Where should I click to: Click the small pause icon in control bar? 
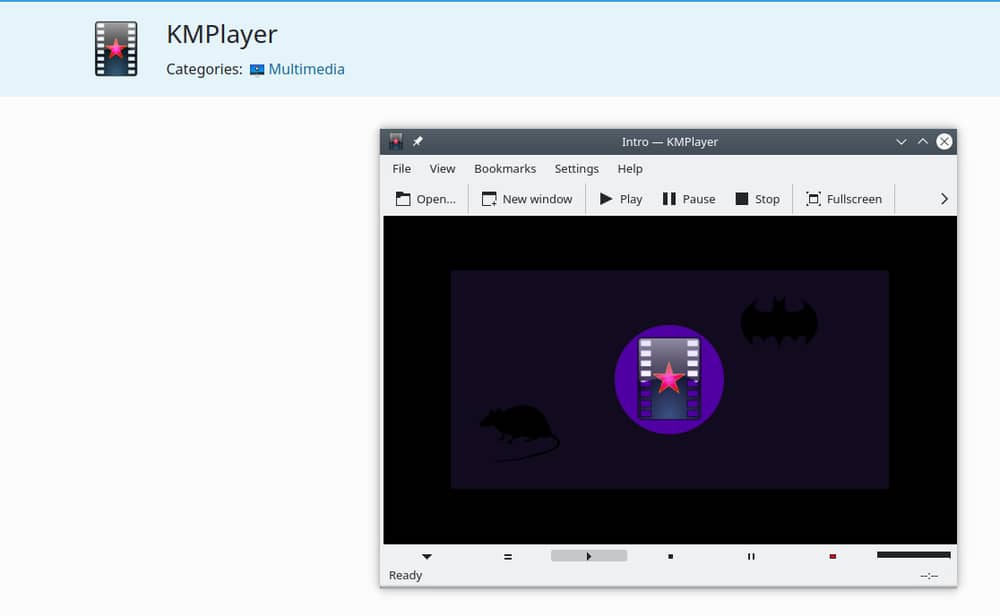(751, 557)
